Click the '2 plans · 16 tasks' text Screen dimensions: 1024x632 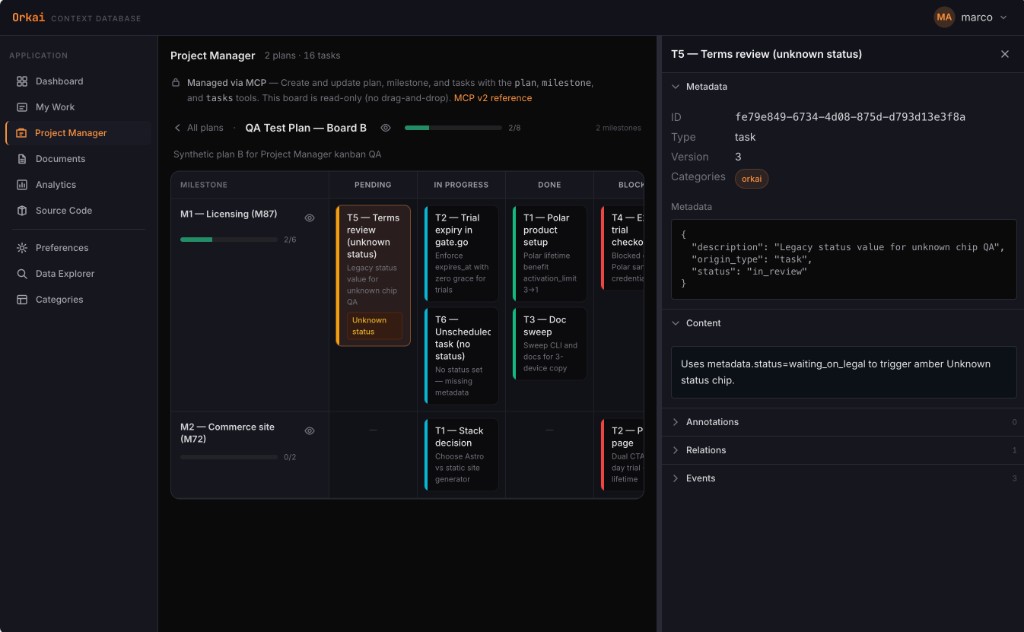(302, 55)
